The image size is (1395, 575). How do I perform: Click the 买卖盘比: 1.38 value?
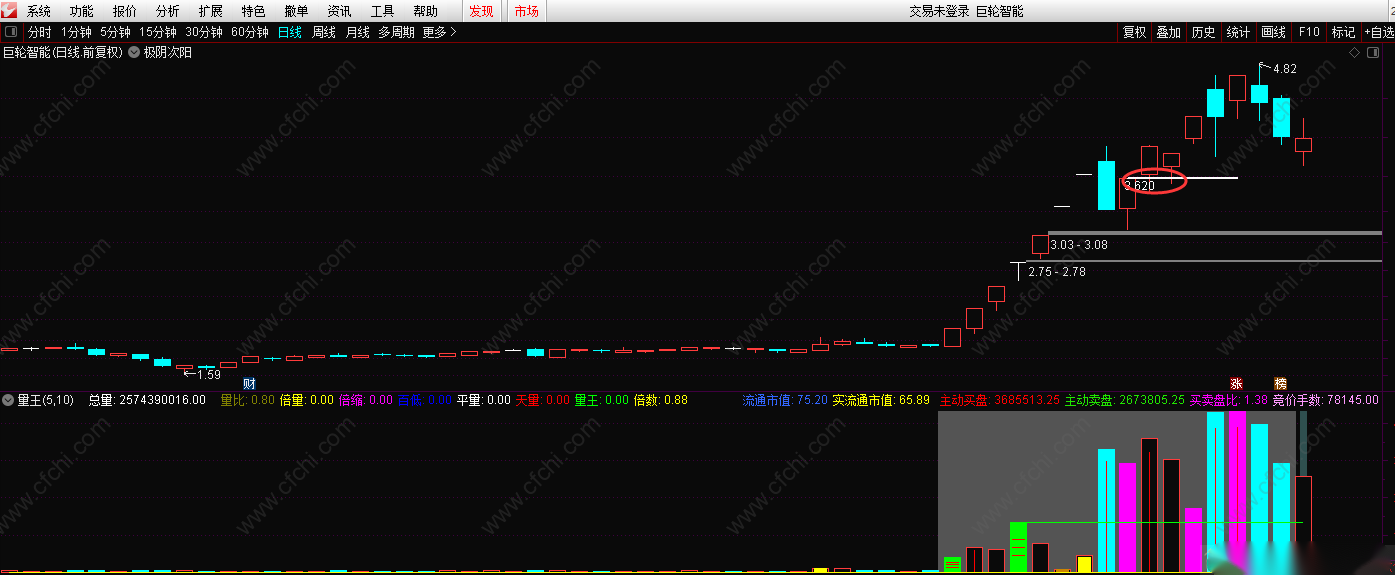coord(1229,400)
